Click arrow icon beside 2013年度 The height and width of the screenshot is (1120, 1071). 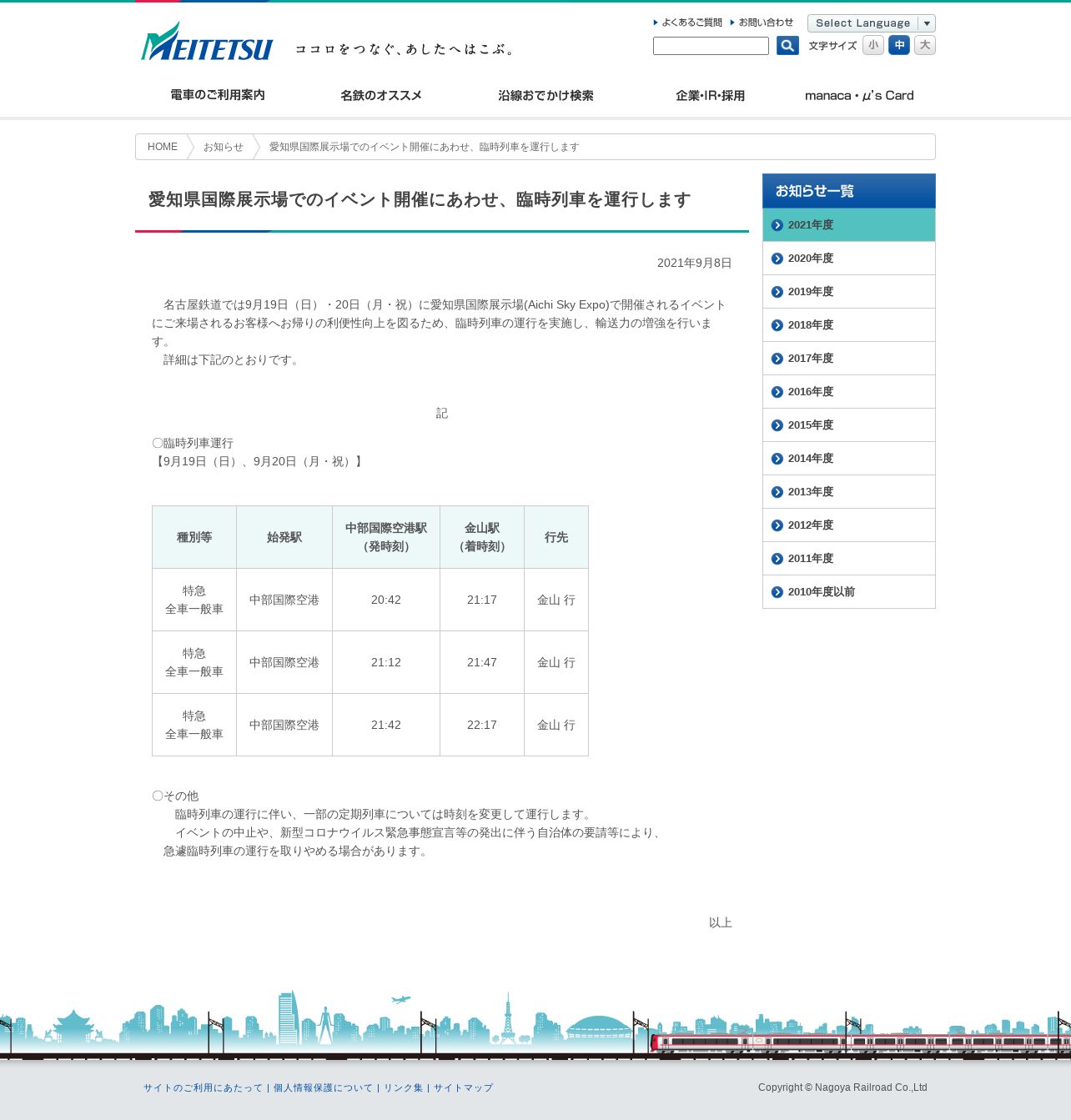click(777, 492)
